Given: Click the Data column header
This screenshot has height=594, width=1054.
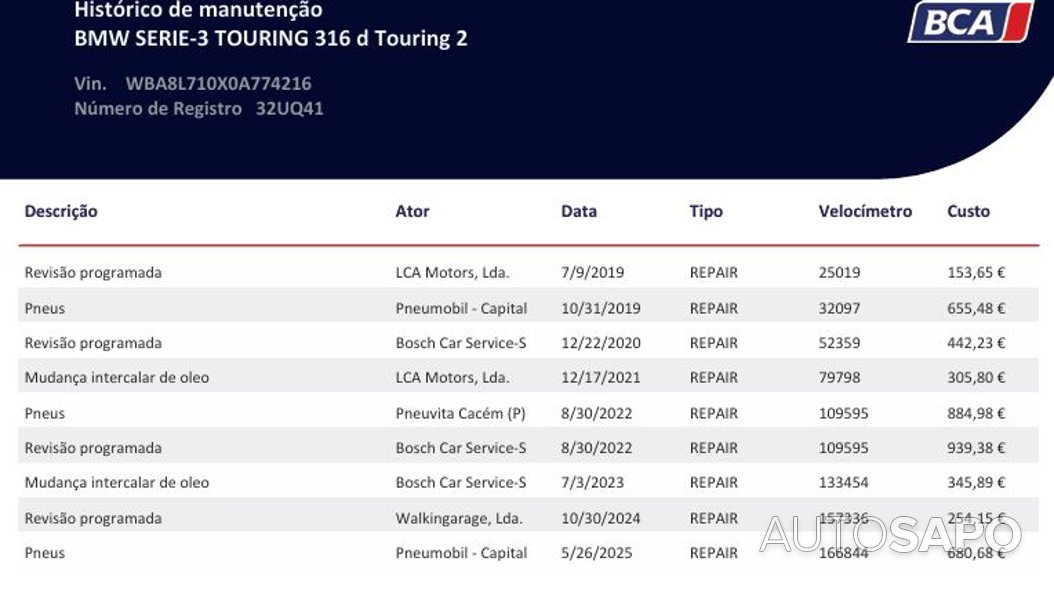Looking at the screenshot, I should [579, 211].
